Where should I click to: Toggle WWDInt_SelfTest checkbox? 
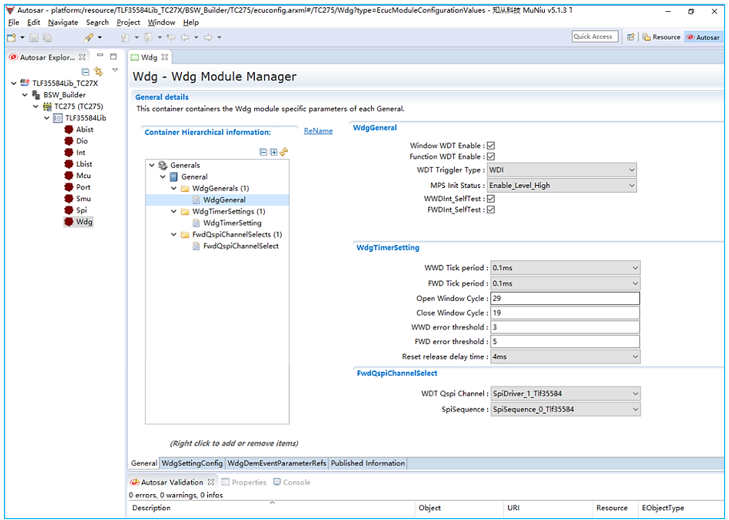coord(491,199)
